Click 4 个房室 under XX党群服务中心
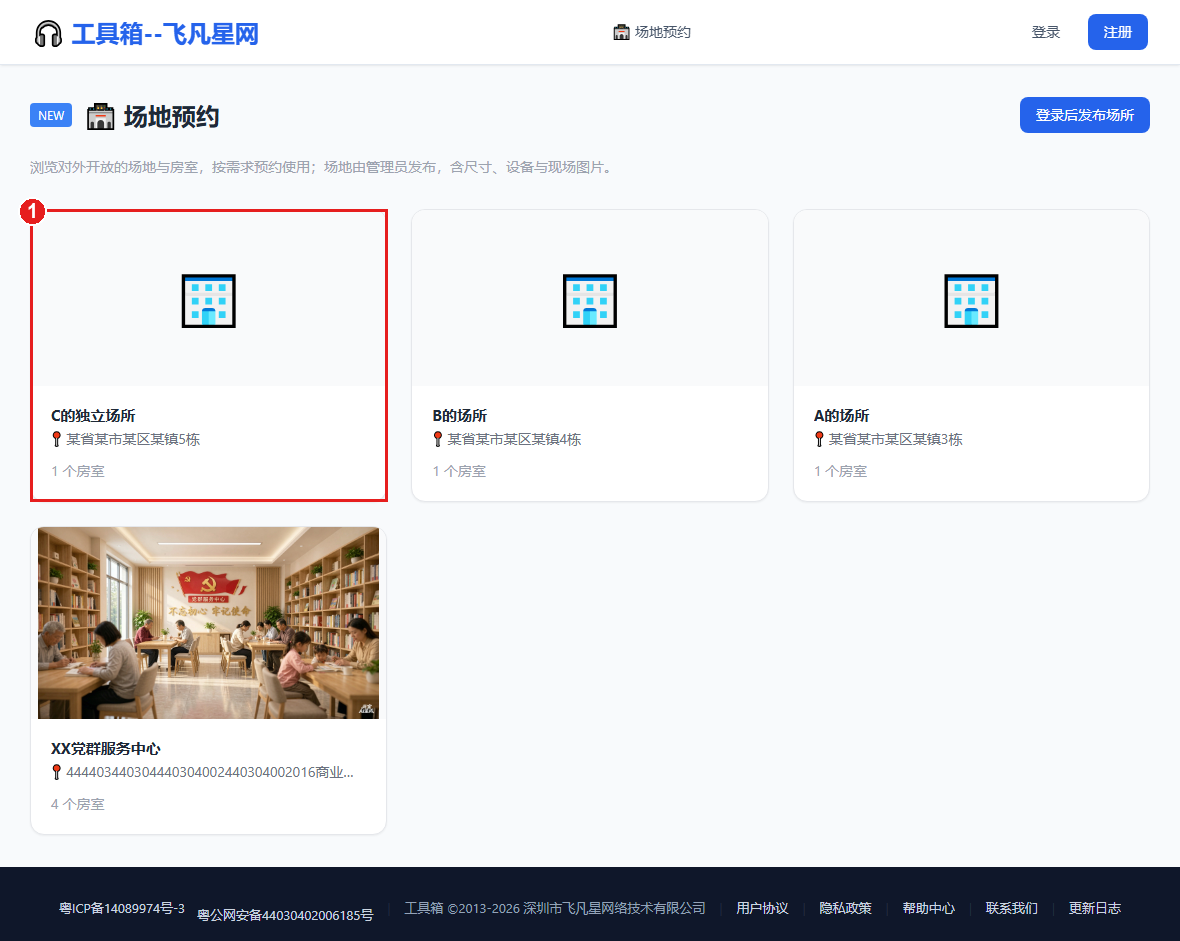Image resolution: width=1180 pixels, height=941 pixels. (78, 804)
